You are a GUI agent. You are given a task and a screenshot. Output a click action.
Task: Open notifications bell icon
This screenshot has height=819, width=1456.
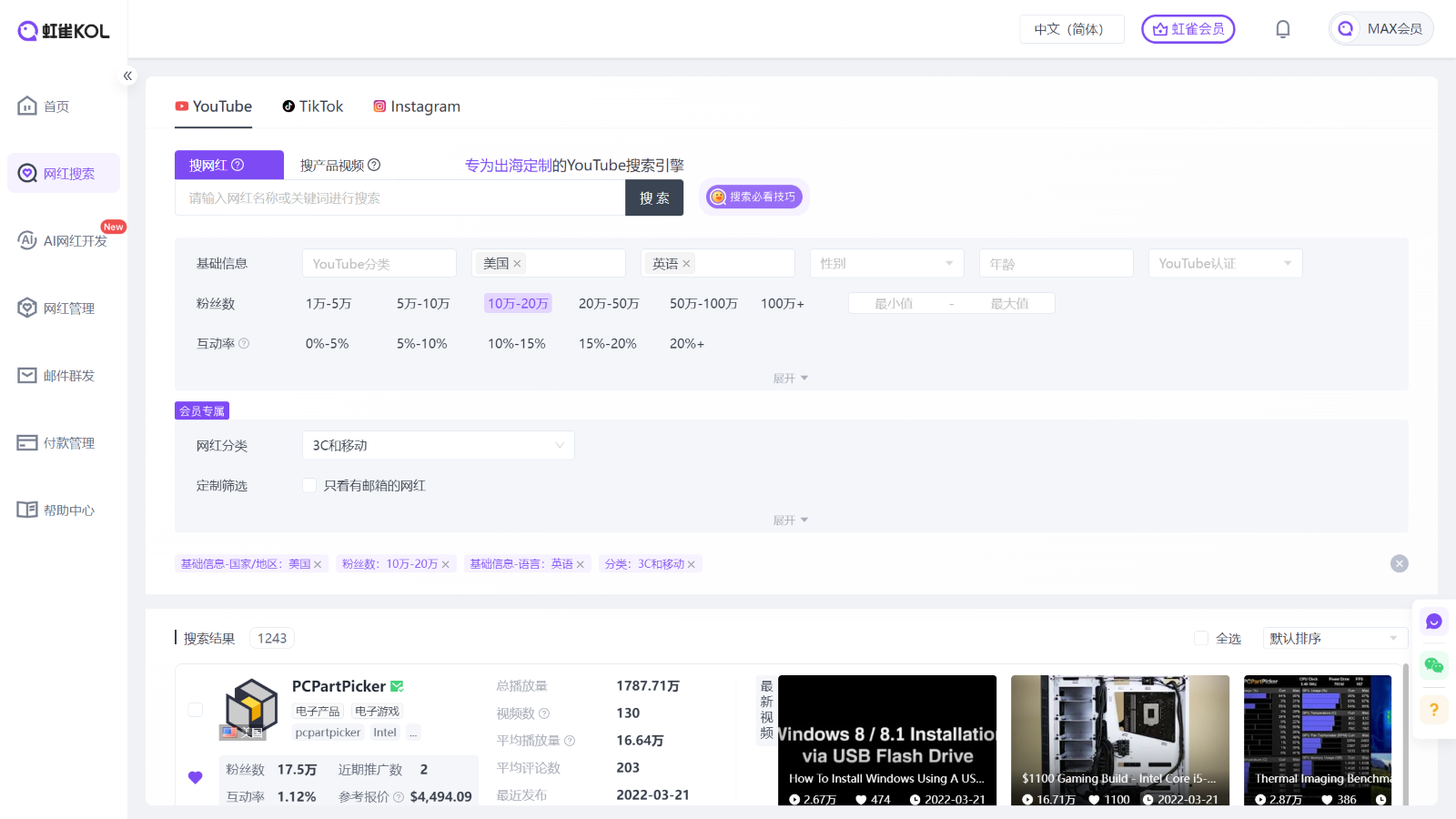point(1282,29)
